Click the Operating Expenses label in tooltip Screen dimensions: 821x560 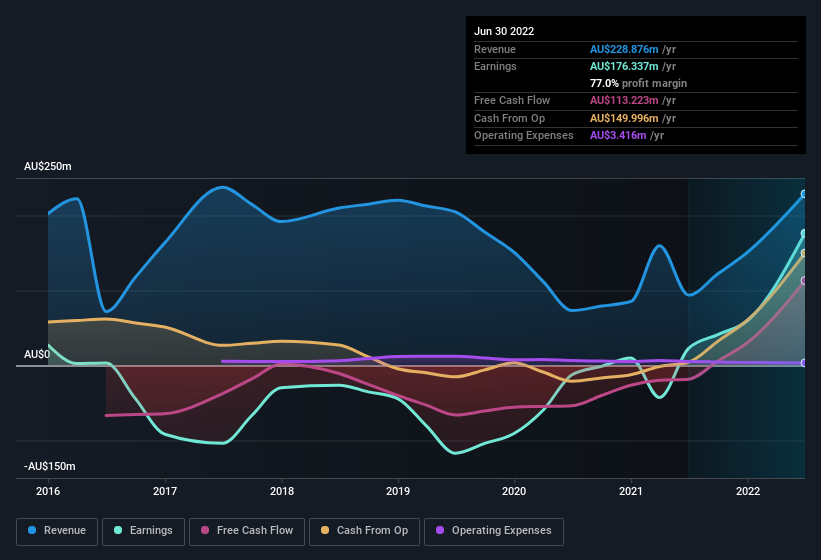(x=524, y=135)
